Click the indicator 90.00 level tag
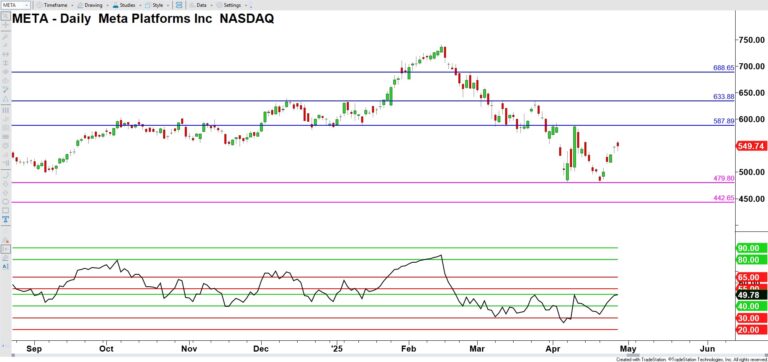Image resolution: width=768 pixels, height=362 pixels. [750, 248]
